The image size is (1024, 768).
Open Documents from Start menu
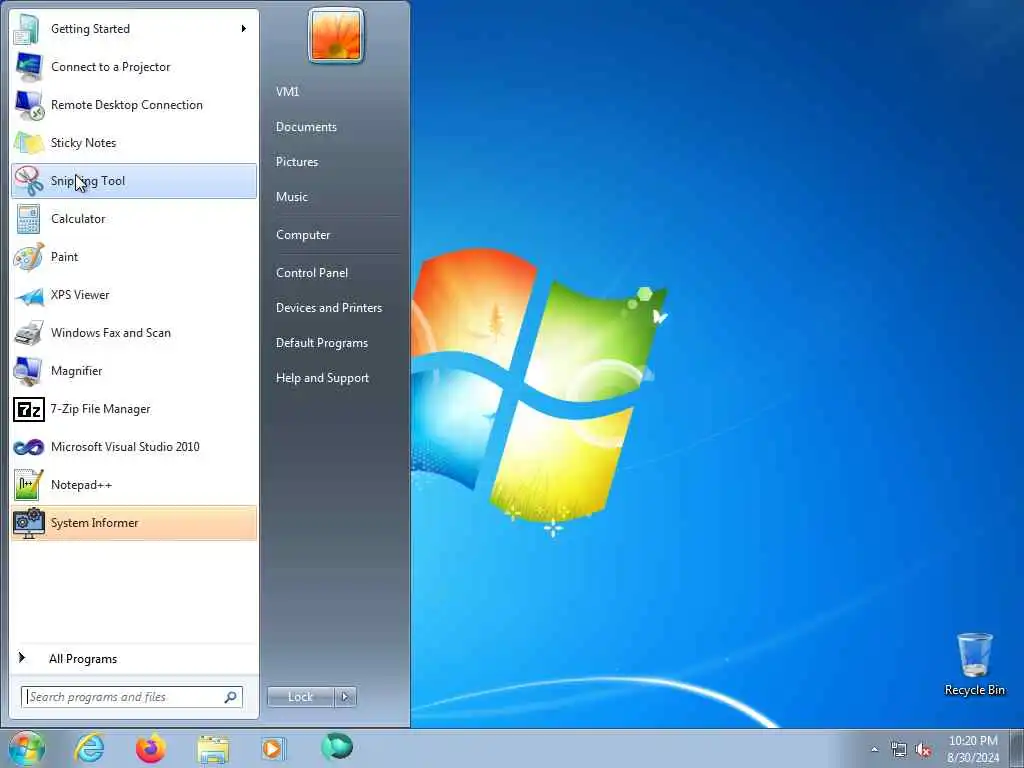(x=306, y=127)
